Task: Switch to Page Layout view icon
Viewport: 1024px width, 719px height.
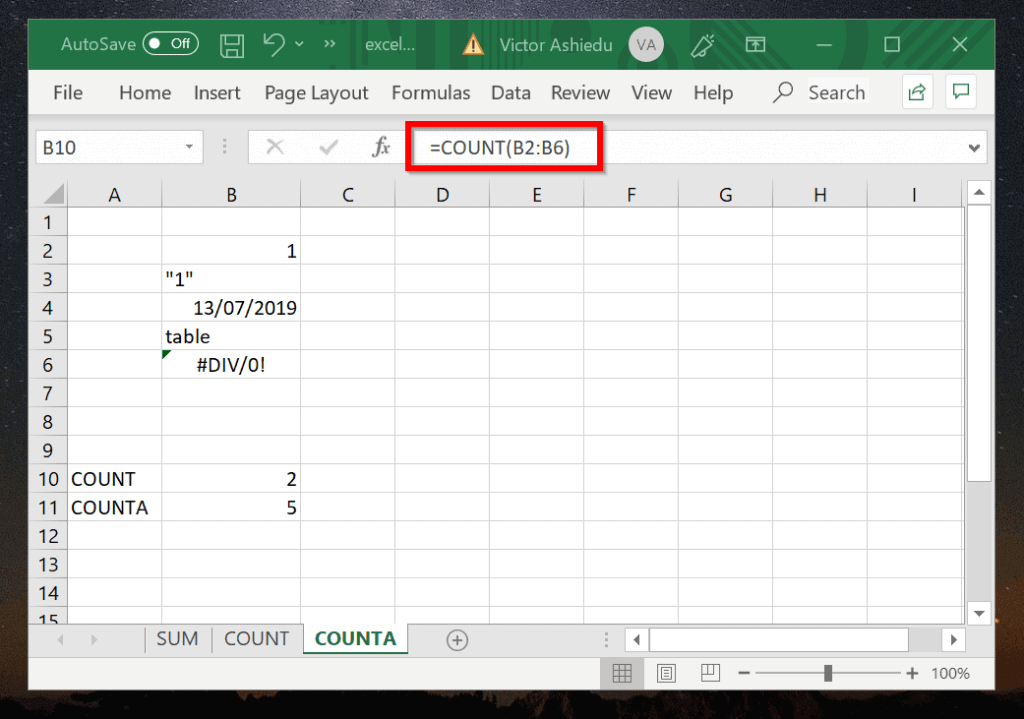Action: [666, 673]
